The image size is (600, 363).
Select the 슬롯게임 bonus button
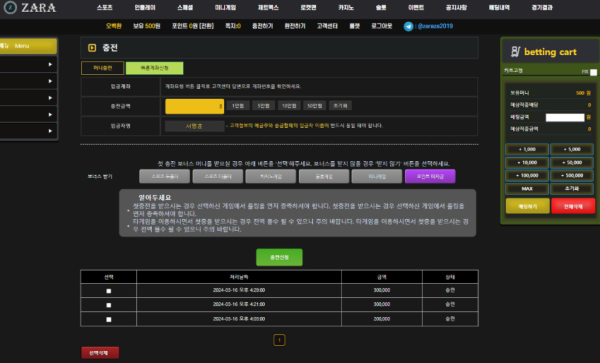click(x=324, y=176)
